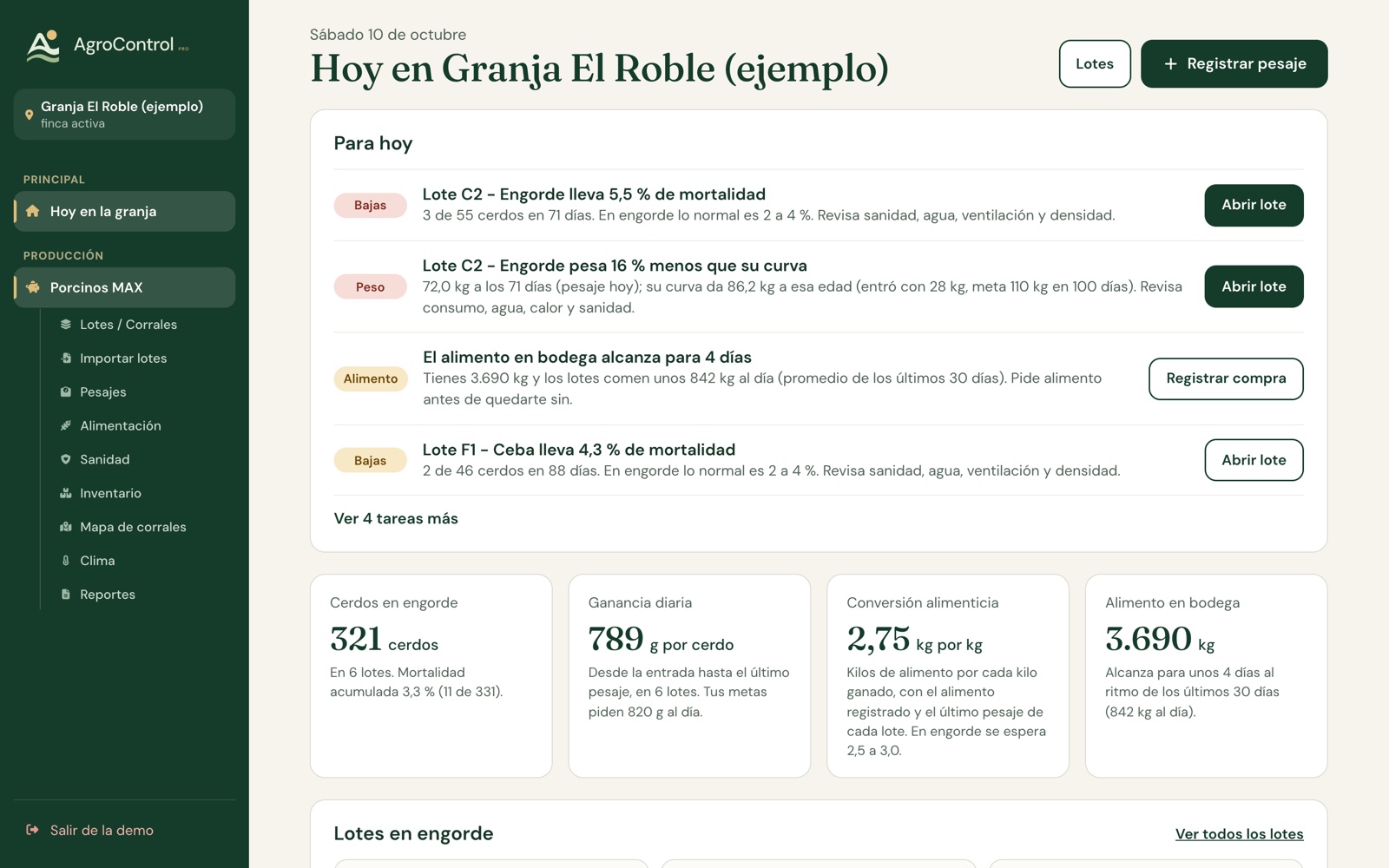
Task: Click the exit icon beside Salir de la demo
Action: pos(32,830)
